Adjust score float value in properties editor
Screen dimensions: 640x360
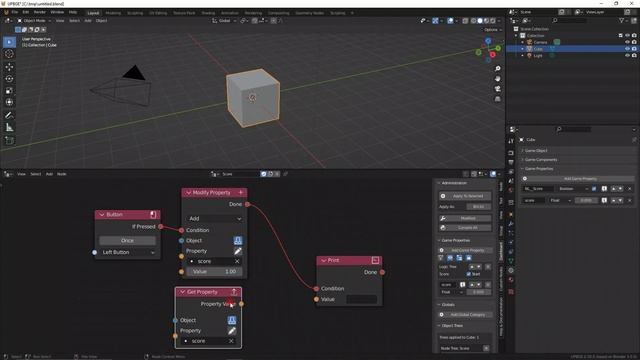coord(587,200)
